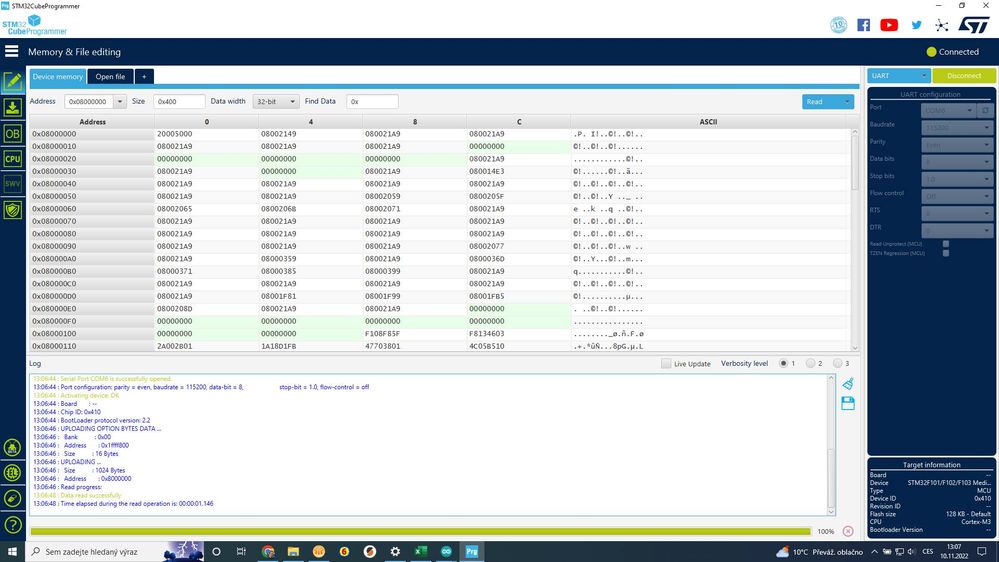This screenshot has height=562, width=999.
Task: Open the hamburger main menu
Action: click(11, 51)
